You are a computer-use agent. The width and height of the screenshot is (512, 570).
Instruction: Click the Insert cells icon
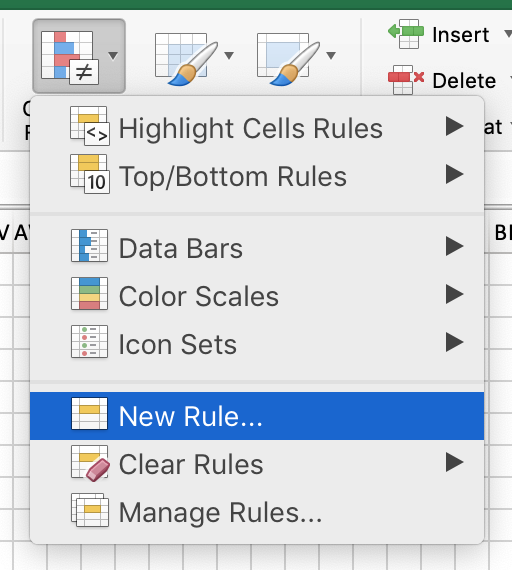click(x=406, y=34)
